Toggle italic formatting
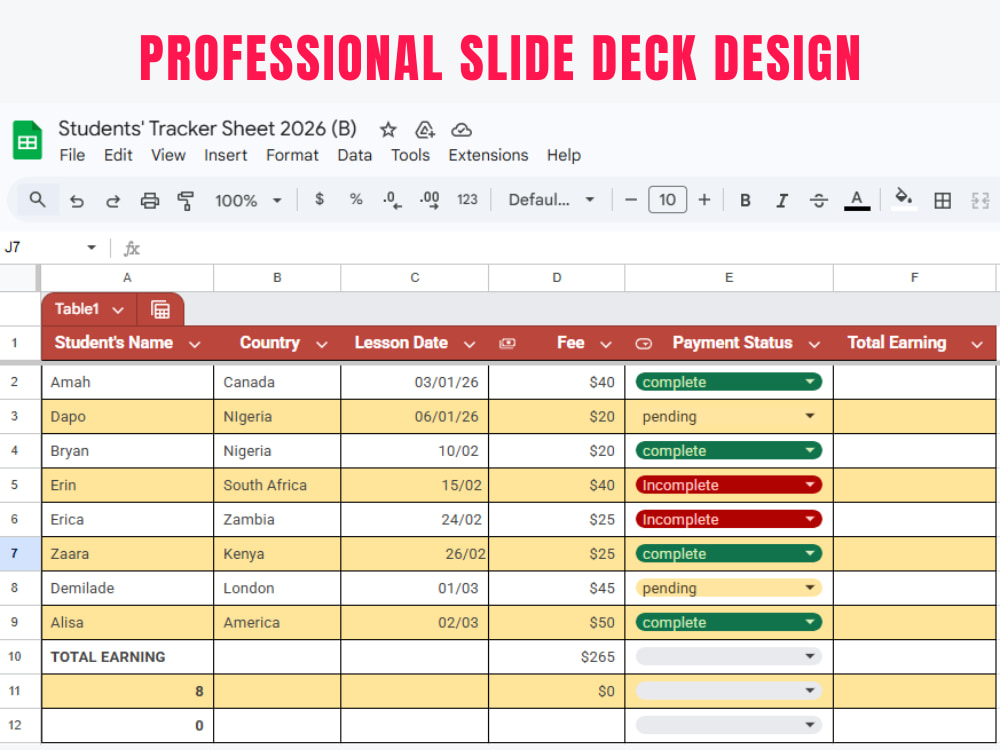The height and width of the screenshot is (750, 1000). [x=782, y=201]
